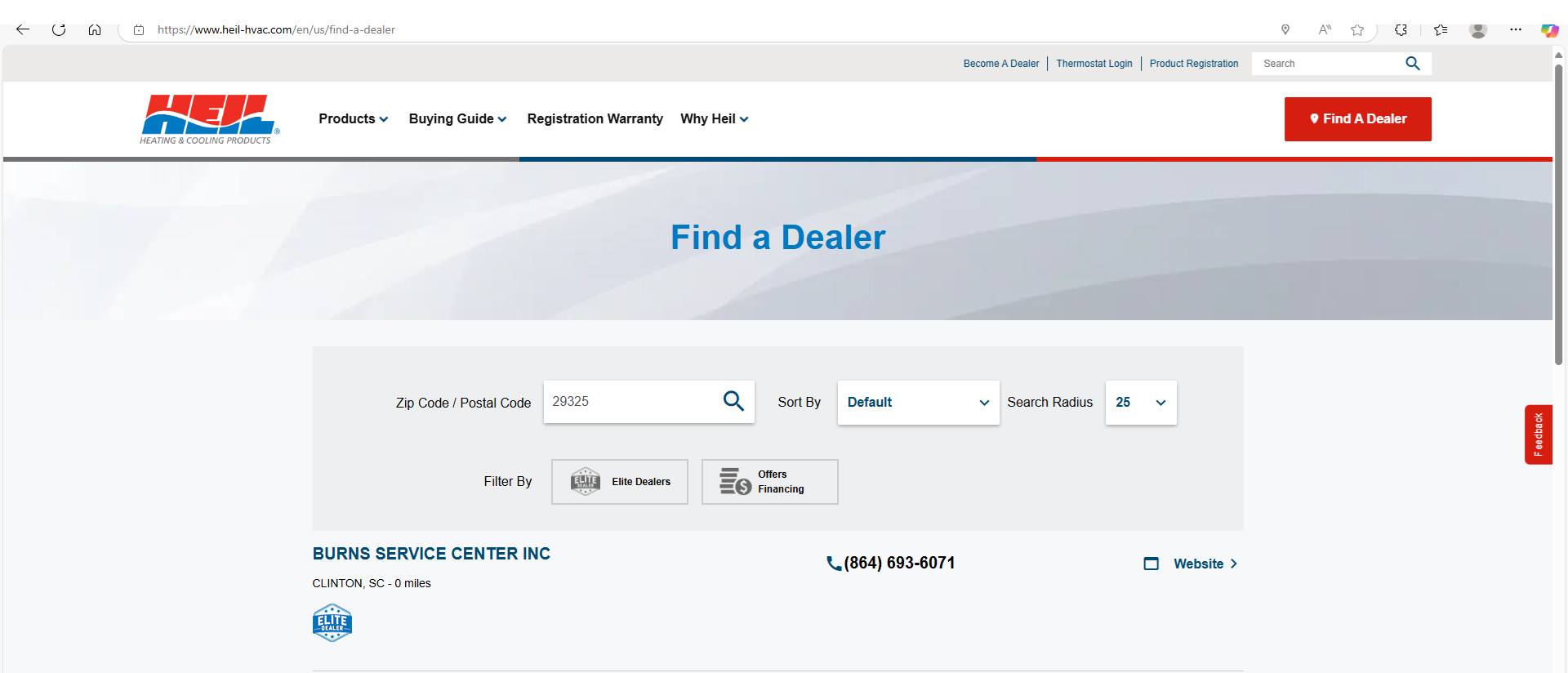Click the "Find a Dealer" page heading
The height and width of the screenshot is (673, 1568).
pyautogui.click(x=778, y=238)
